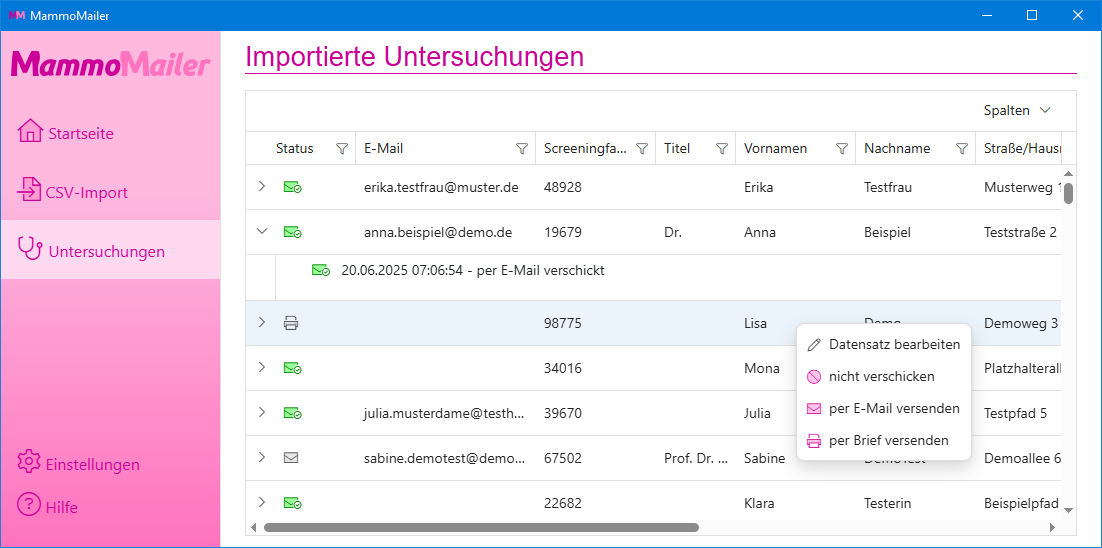This screenshot has height=548, width=1102.
Task: Click the filter icon in Titel column
Action: coord(721,149)
